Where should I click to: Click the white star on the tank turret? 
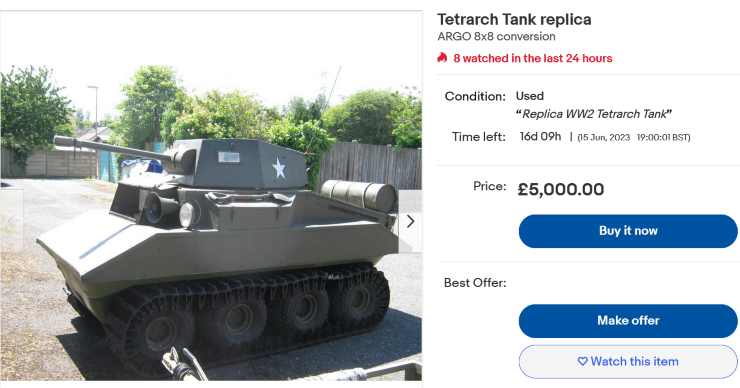tap(279, 169)
